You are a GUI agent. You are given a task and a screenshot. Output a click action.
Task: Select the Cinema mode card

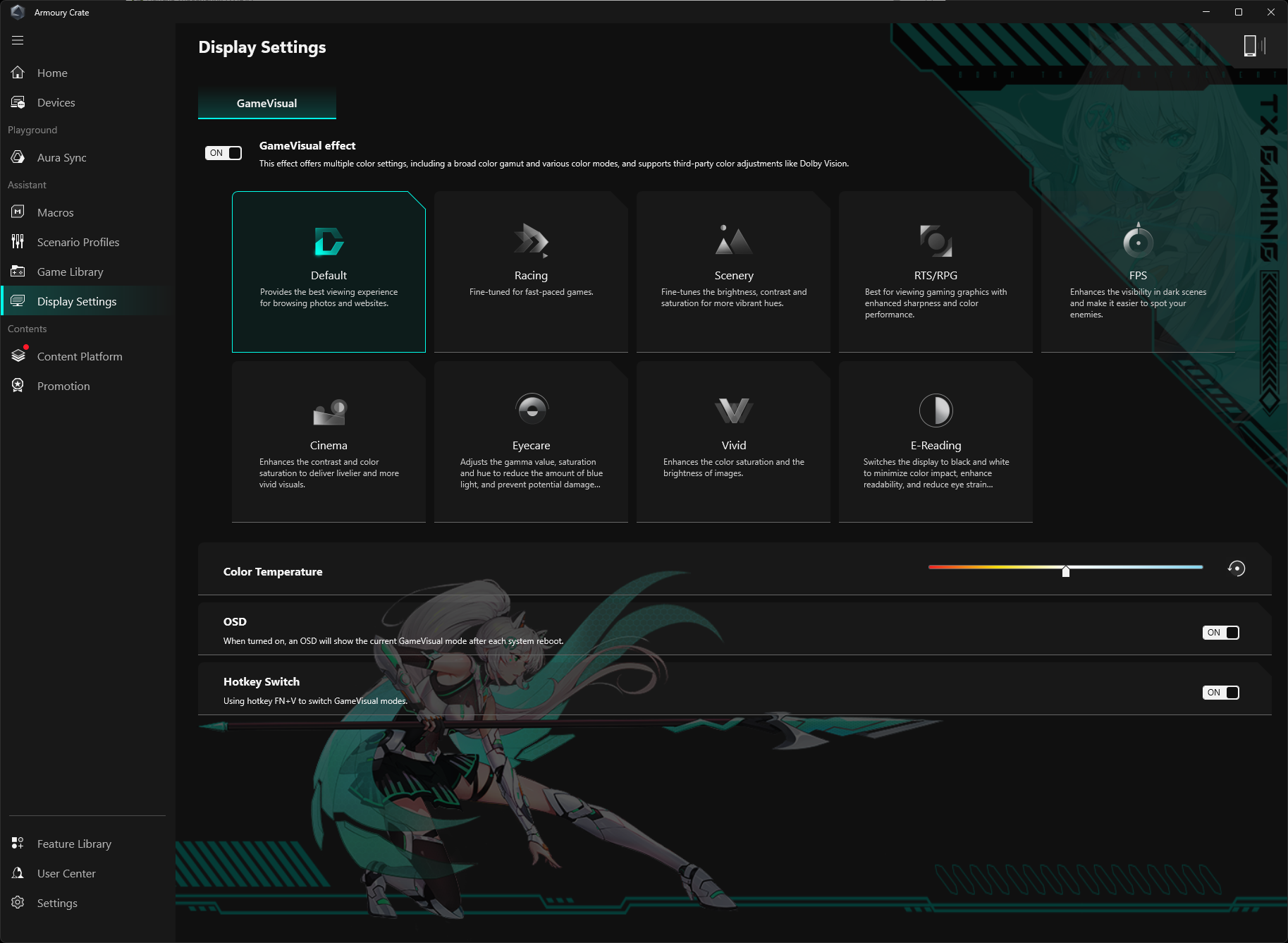point(329,442)
